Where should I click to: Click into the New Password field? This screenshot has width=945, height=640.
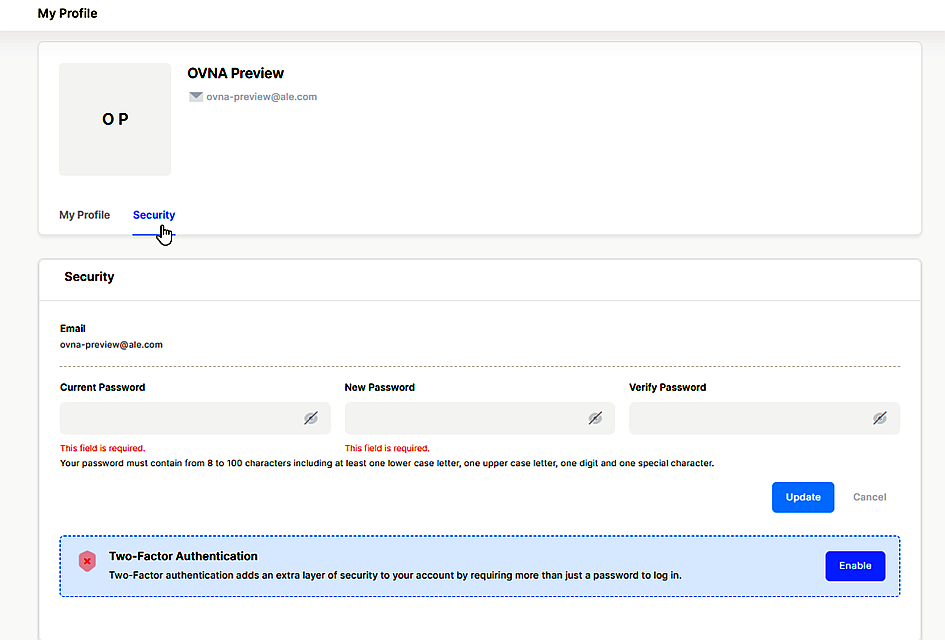[x=465, y=419]
